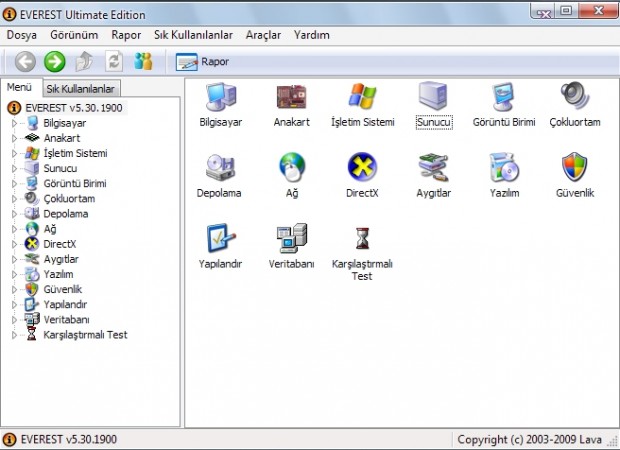
Task: Open the Dosya menu
Action: click(22, 35)
